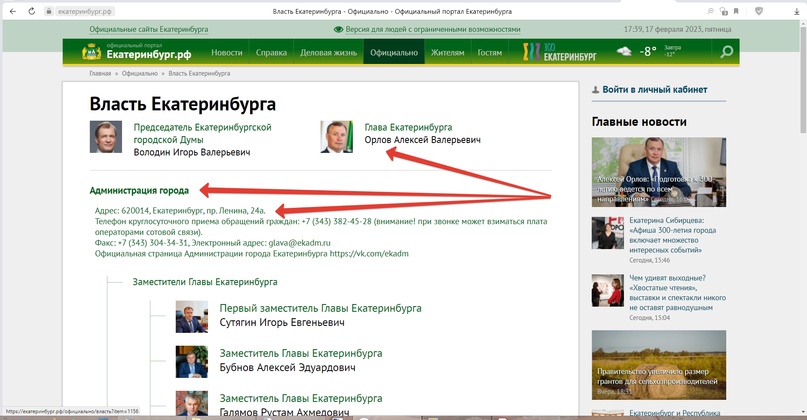The width and height of the screenshot is (807, 420).
Task: Click the padlock icon in address bar
Action: click(49, 10)
